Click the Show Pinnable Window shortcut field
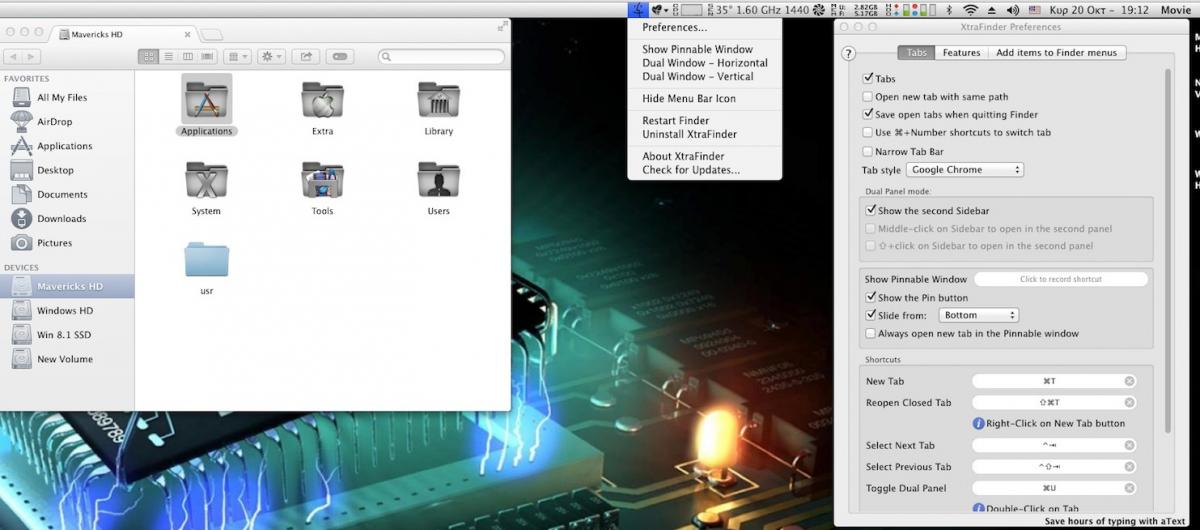Viewport: 1200px width, 530px height. coord(1060,279)
